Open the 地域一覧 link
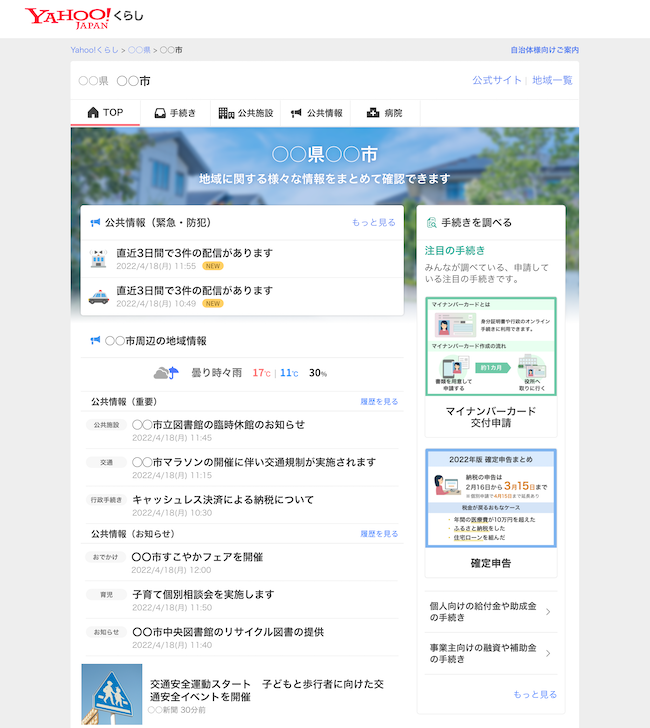The image size is (650, 728). tap(552, 80)
